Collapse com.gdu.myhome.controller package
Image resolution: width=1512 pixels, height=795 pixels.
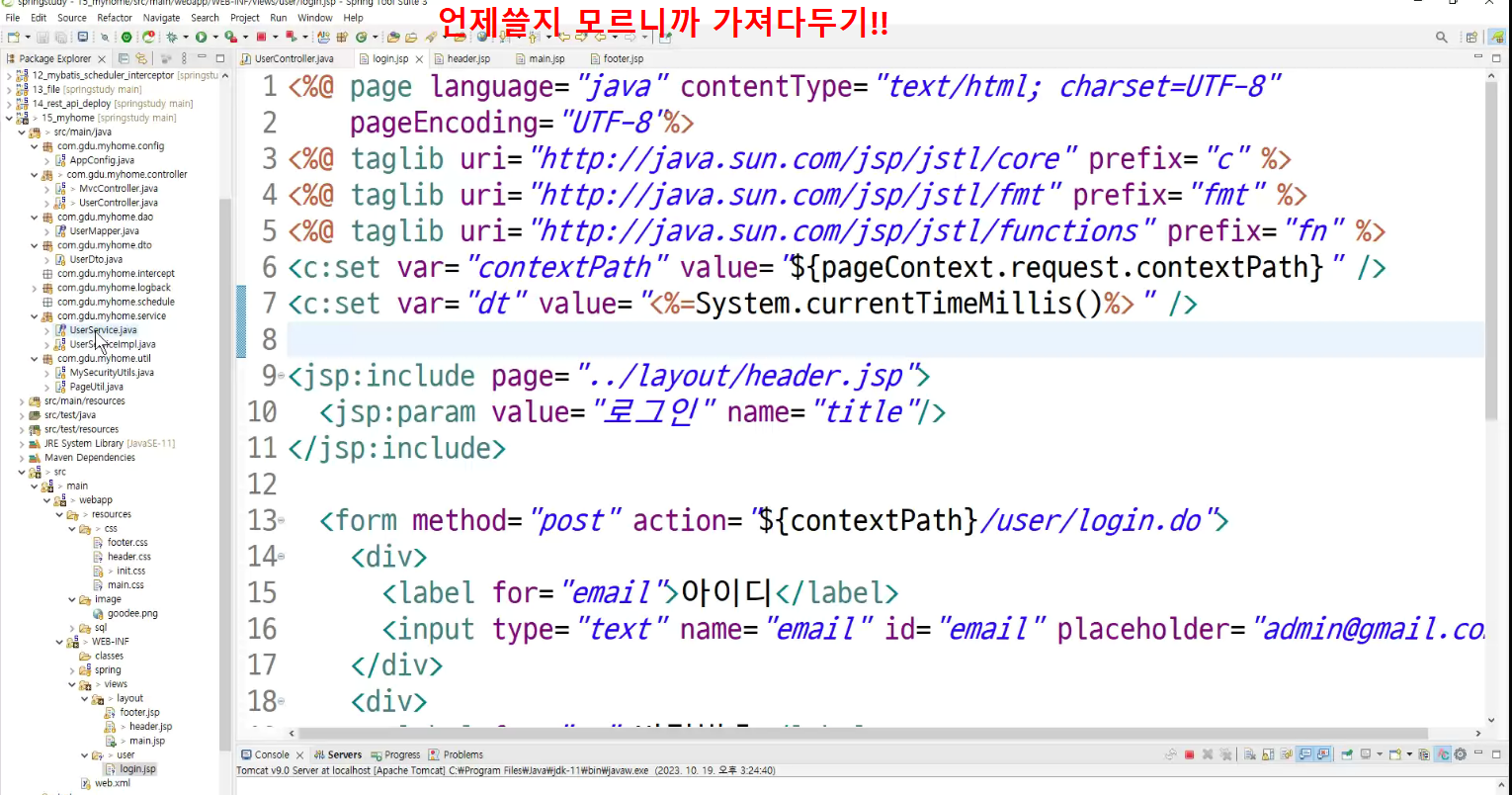[35, 174]
